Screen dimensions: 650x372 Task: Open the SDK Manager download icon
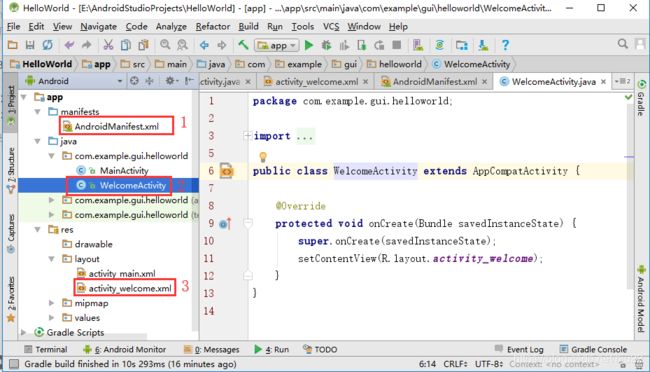pos(483,45)
